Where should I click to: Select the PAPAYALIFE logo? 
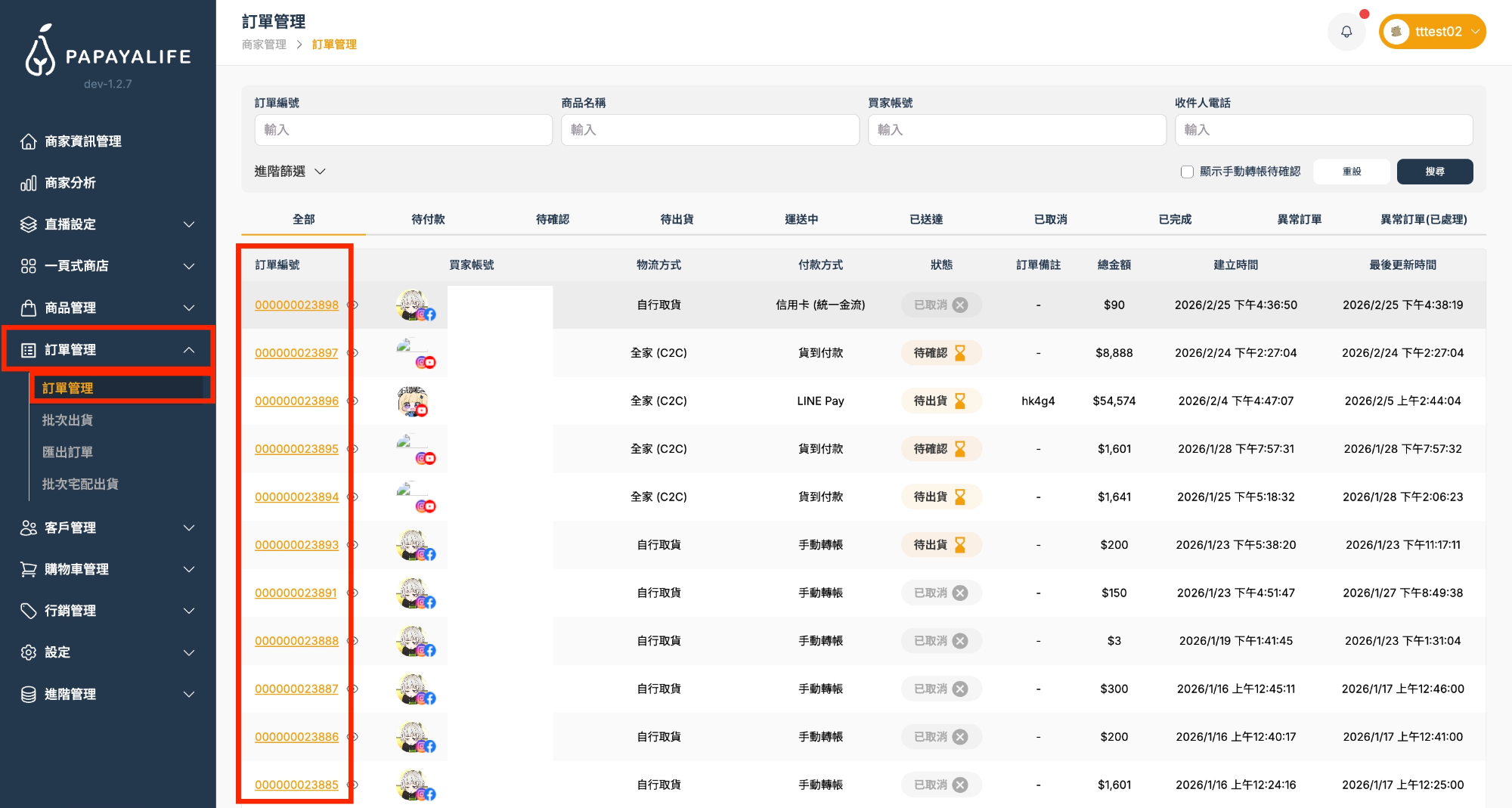(x=106, y=54)
